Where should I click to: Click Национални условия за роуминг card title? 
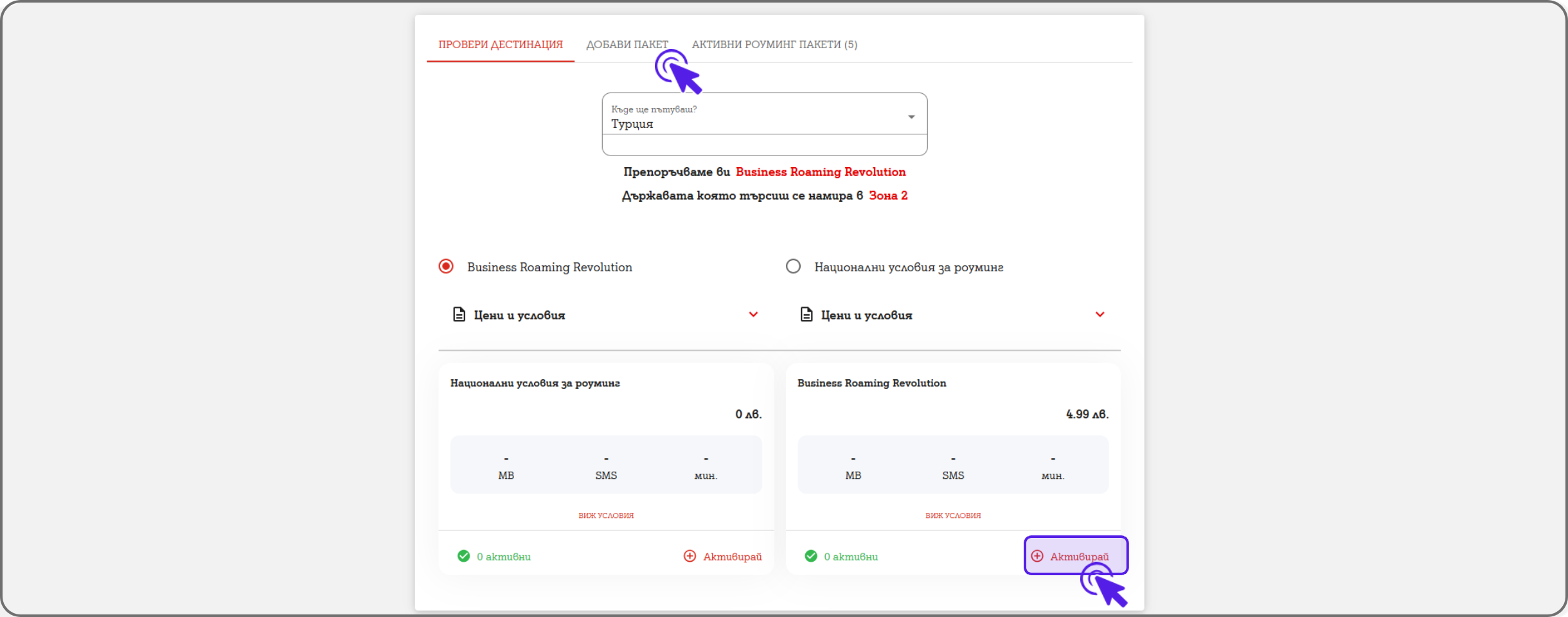pos(535,383)
